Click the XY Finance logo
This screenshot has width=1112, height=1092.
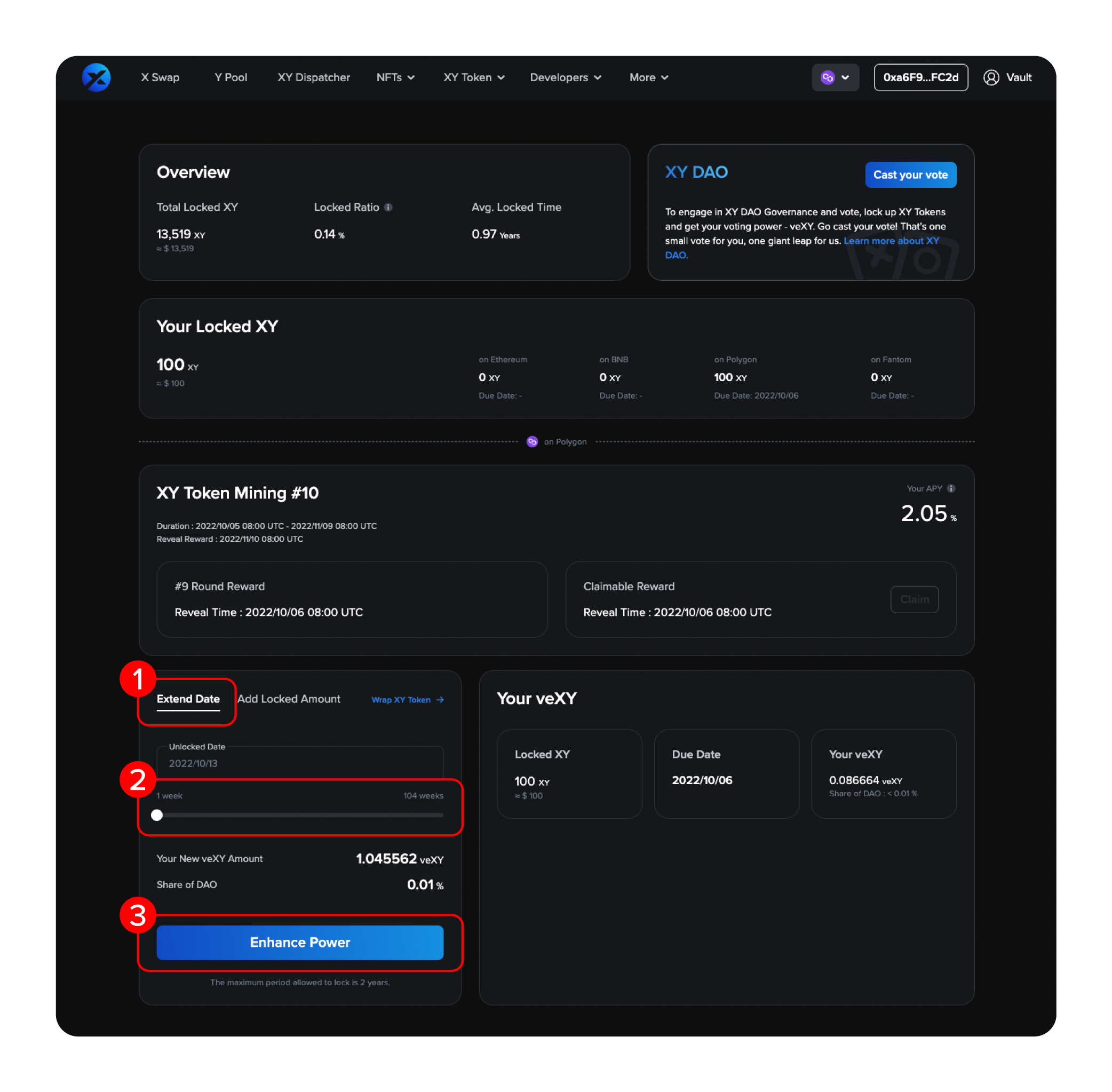[96, 77]
